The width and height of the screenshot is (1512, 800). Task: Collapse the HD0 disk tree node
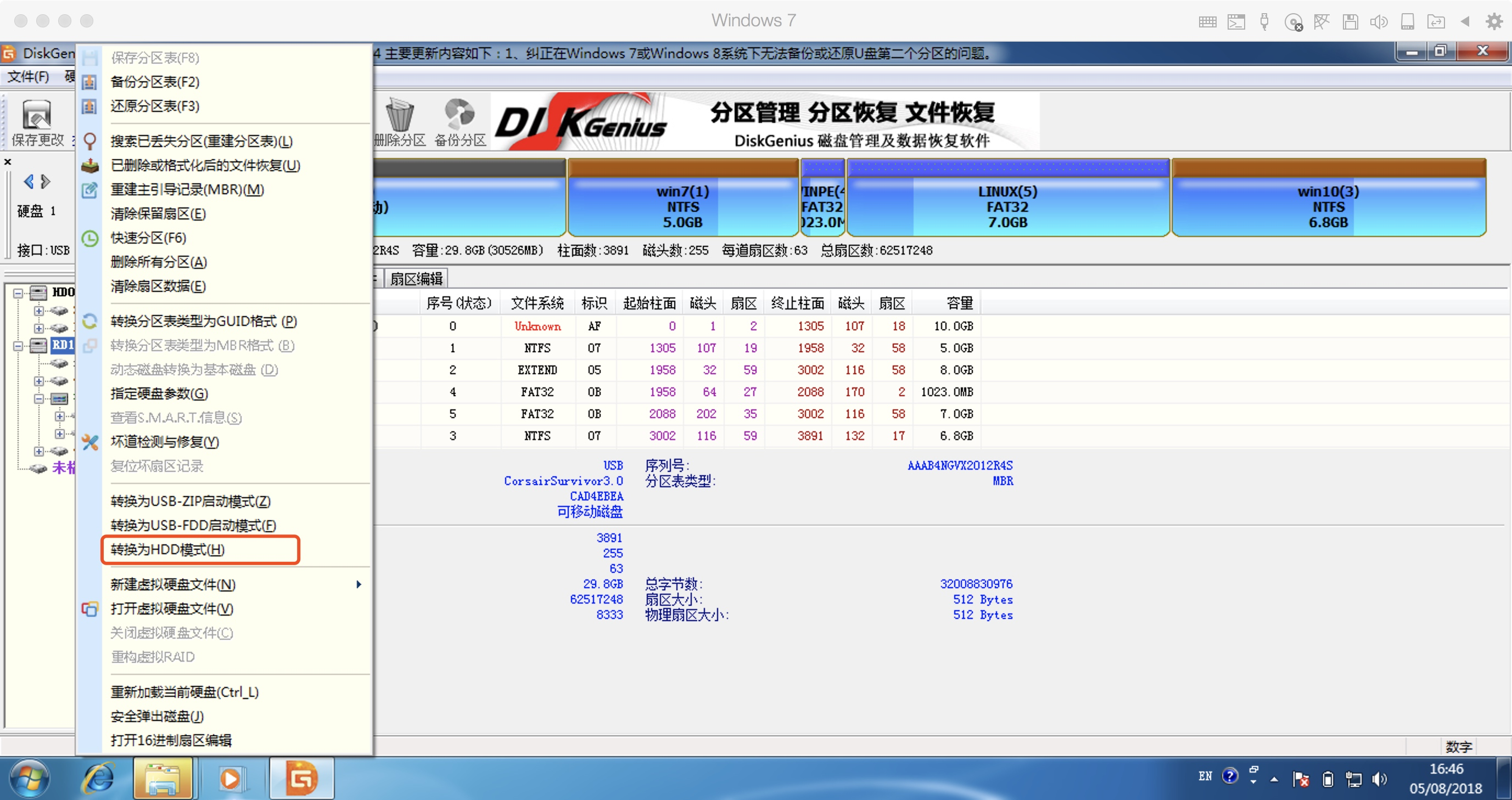[x=18, y=292]
